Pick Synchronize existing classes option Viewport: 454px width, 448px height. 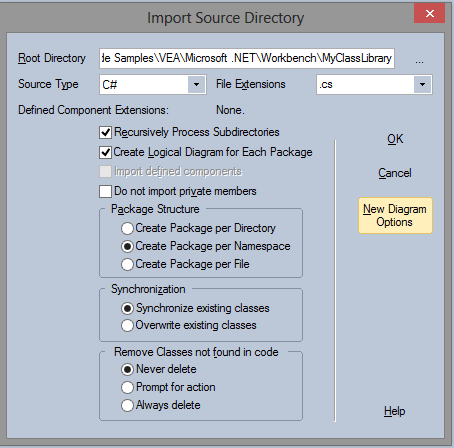[127, 308]
